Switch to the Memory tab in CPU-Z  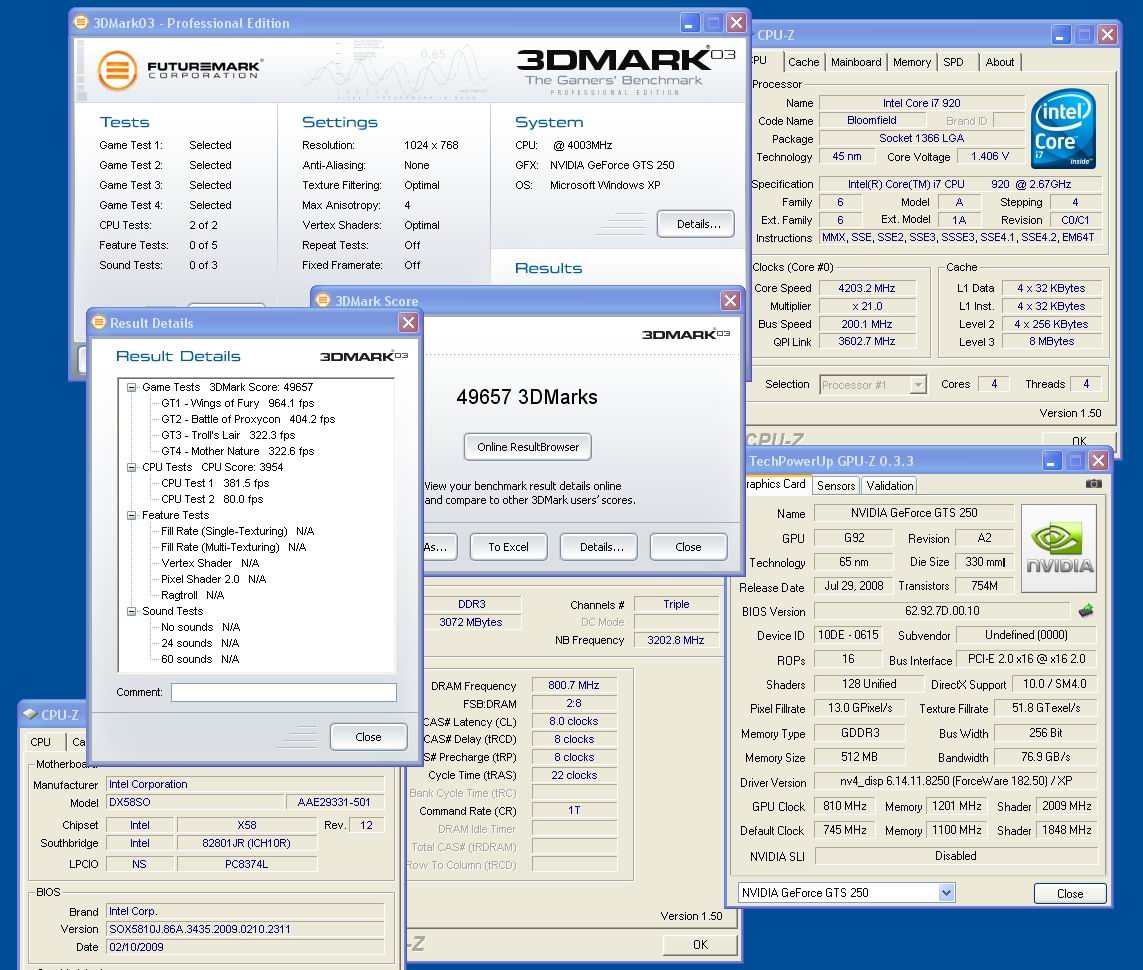pos(912,62)
